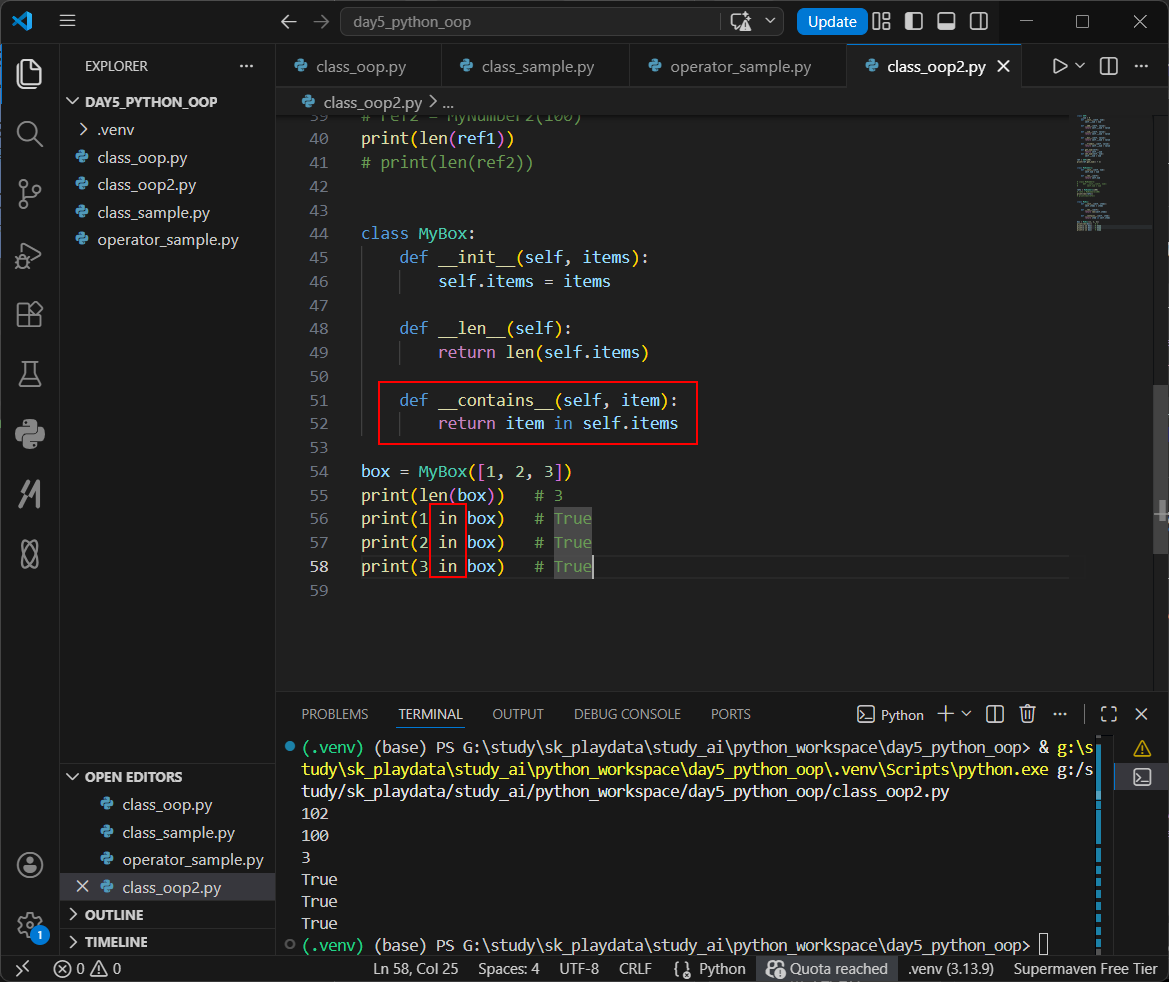Switch to class_sample.py editor tab
Screen dimensions: 1169x982
pos(535,66)
